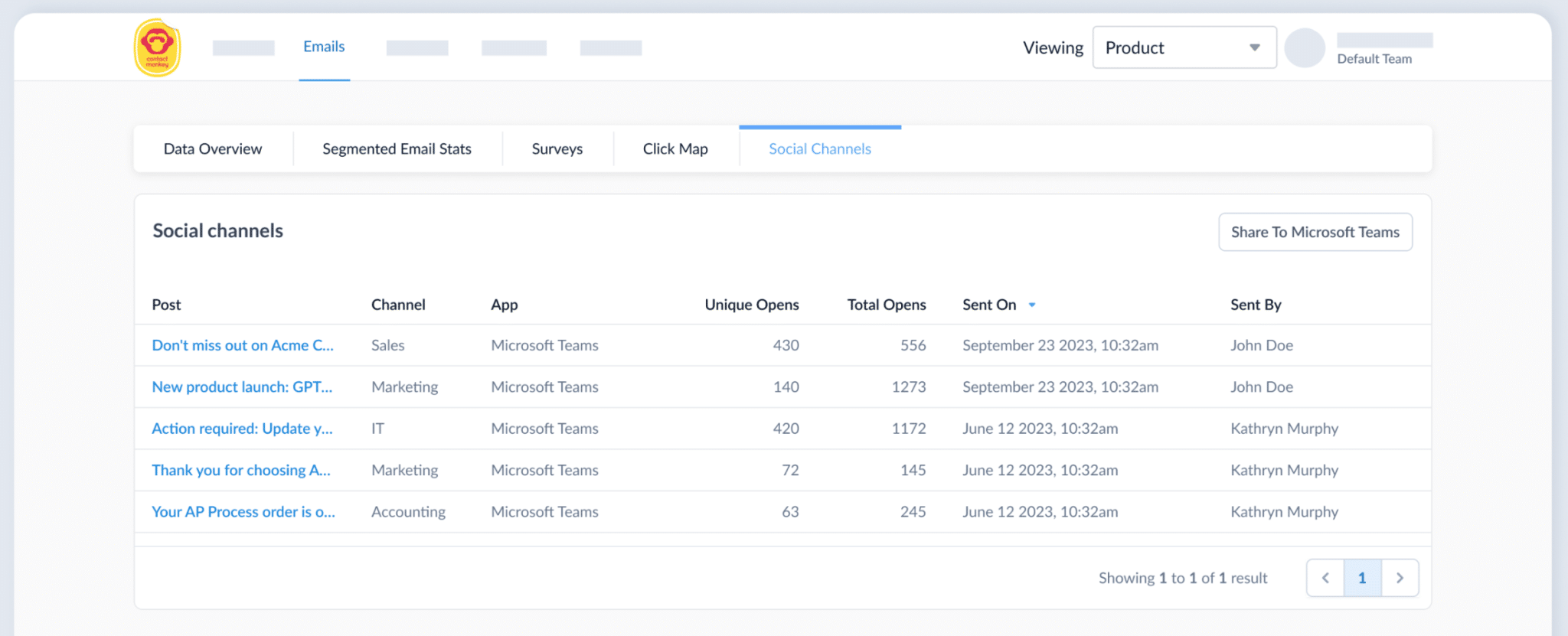Click unique opens value 72
The height and width of the screenshot is (636, 1568).
point(790,470)
